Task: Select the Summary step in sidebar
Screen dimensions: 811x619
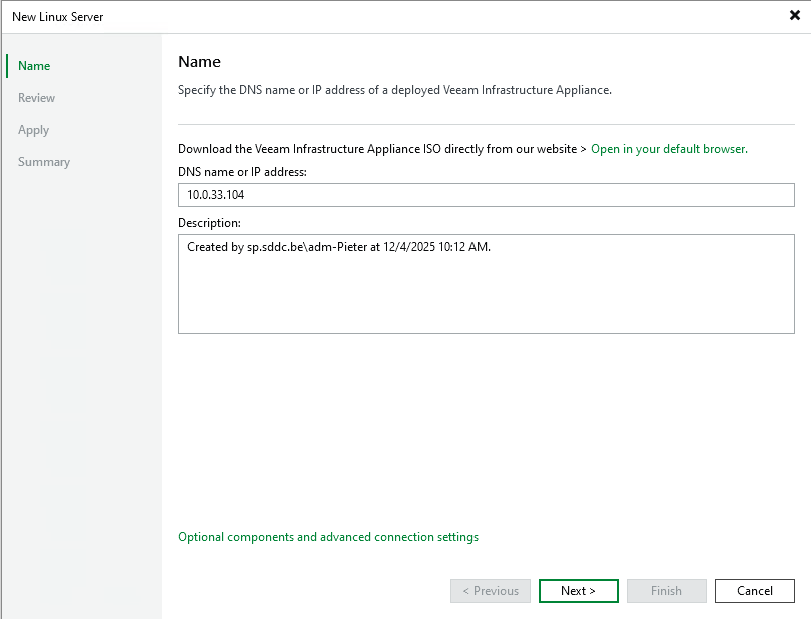Action: coord(44,162)
